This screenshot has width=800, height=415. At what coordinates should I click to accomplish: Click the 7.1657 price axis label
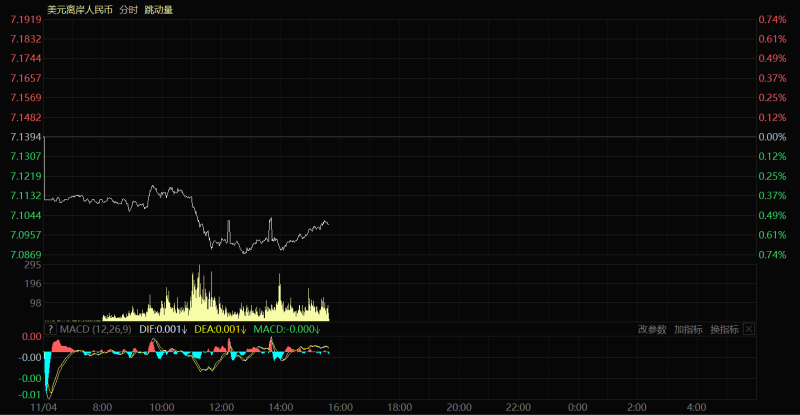point(26,78)
